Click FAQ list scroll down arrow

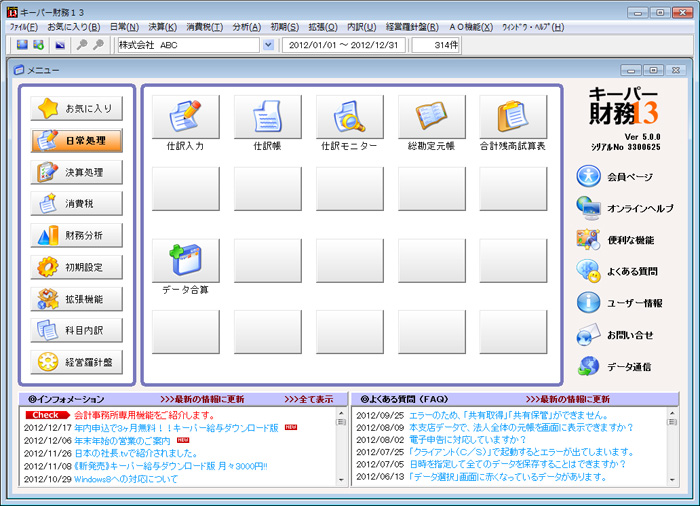pyautogui.click(x=672, y=480)
